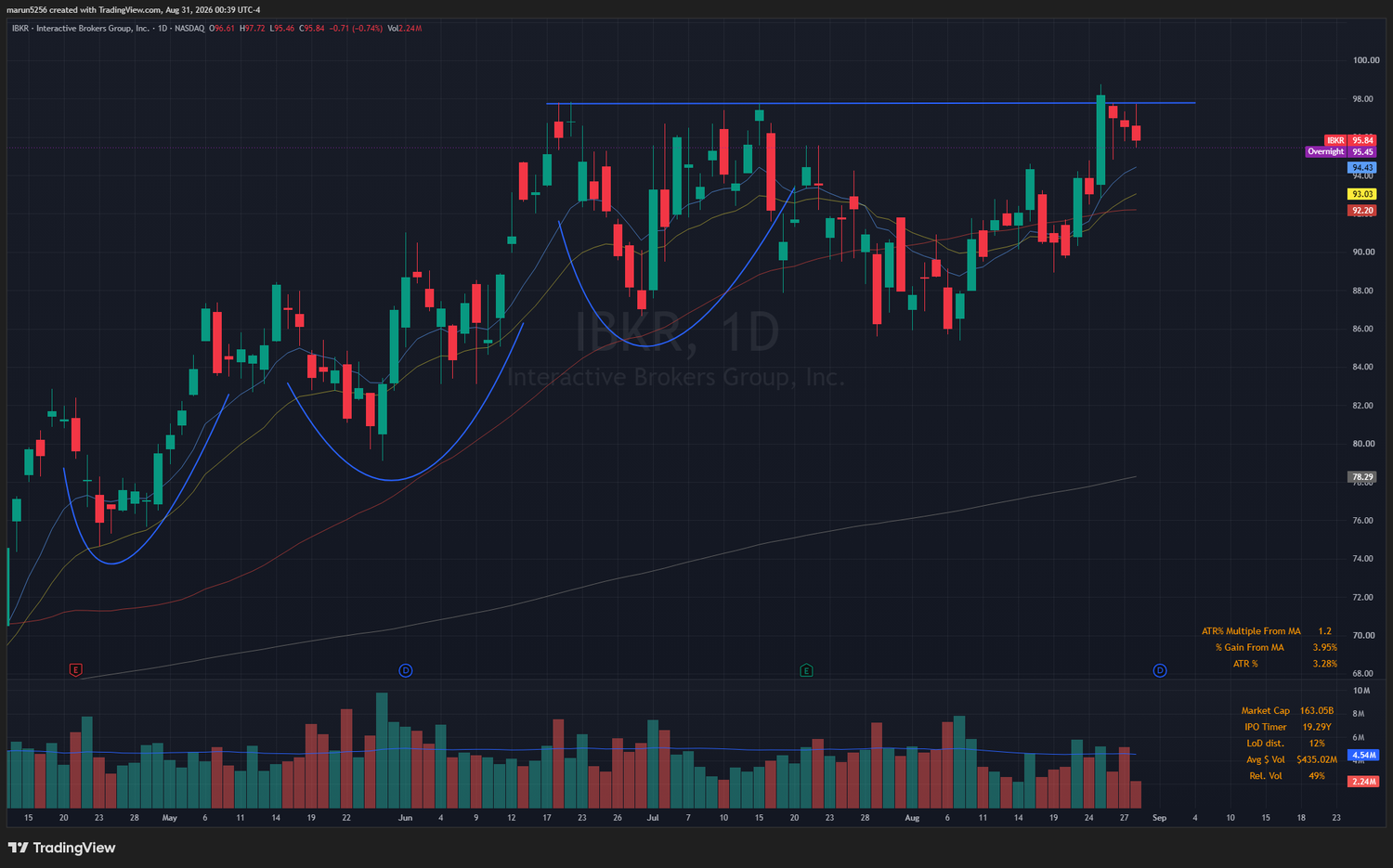Image resolution: width=1393 pixels, height=868 pixels.
Task: Click the 163.05B market cap value
Action: point(1317,711)
